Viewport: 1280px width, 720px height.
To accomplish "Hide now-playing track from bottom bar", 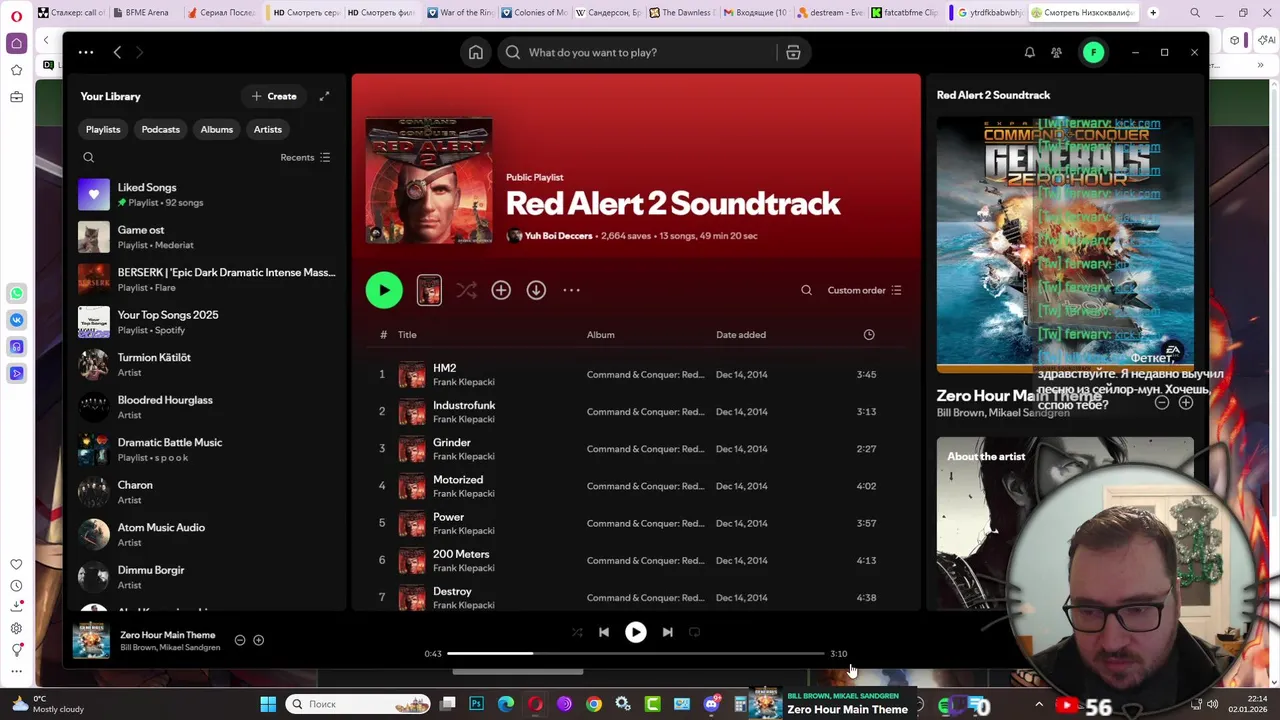I will point(240,640).
